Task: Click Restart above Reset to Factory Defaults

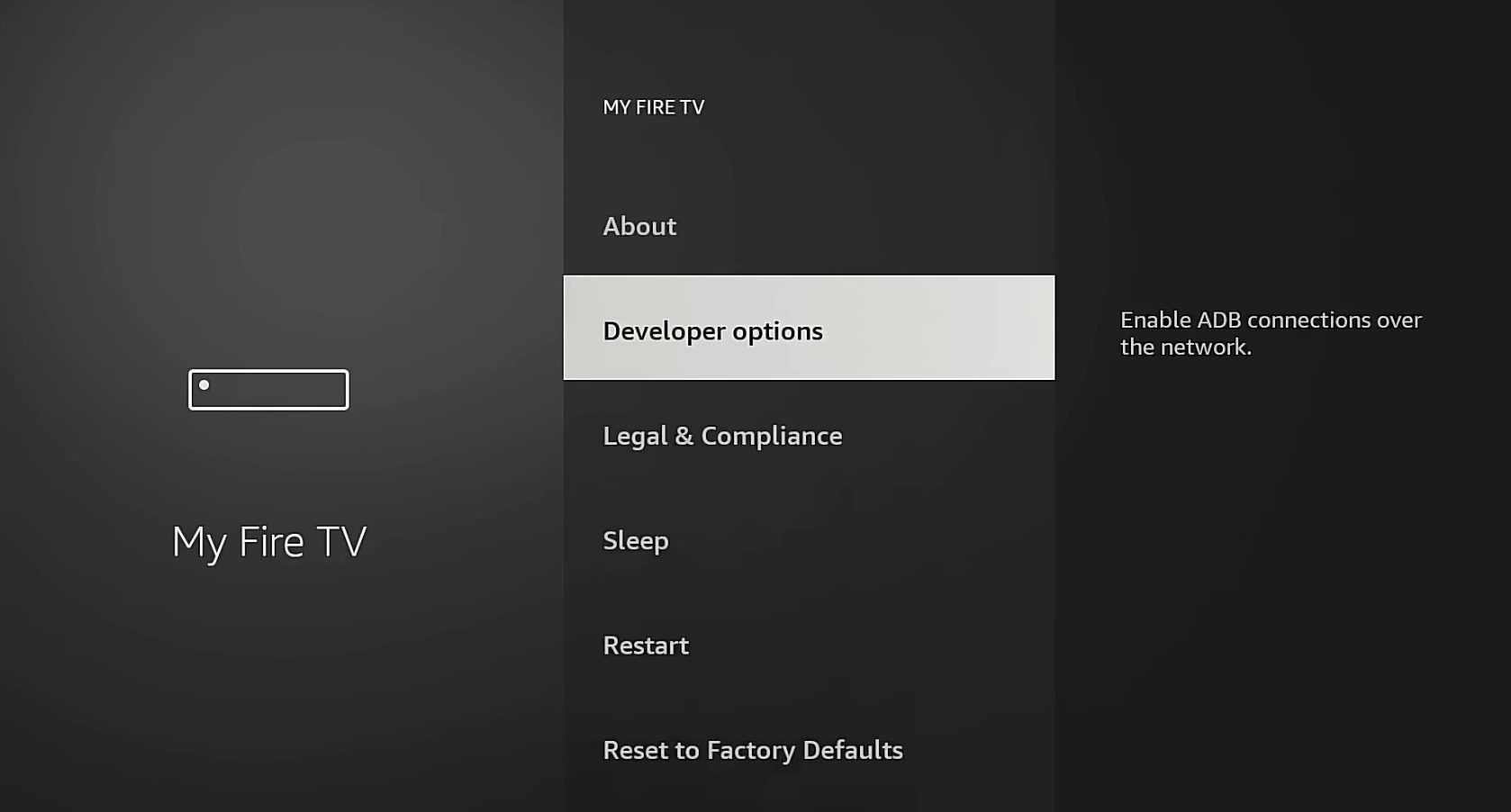Action: [645, 645]
